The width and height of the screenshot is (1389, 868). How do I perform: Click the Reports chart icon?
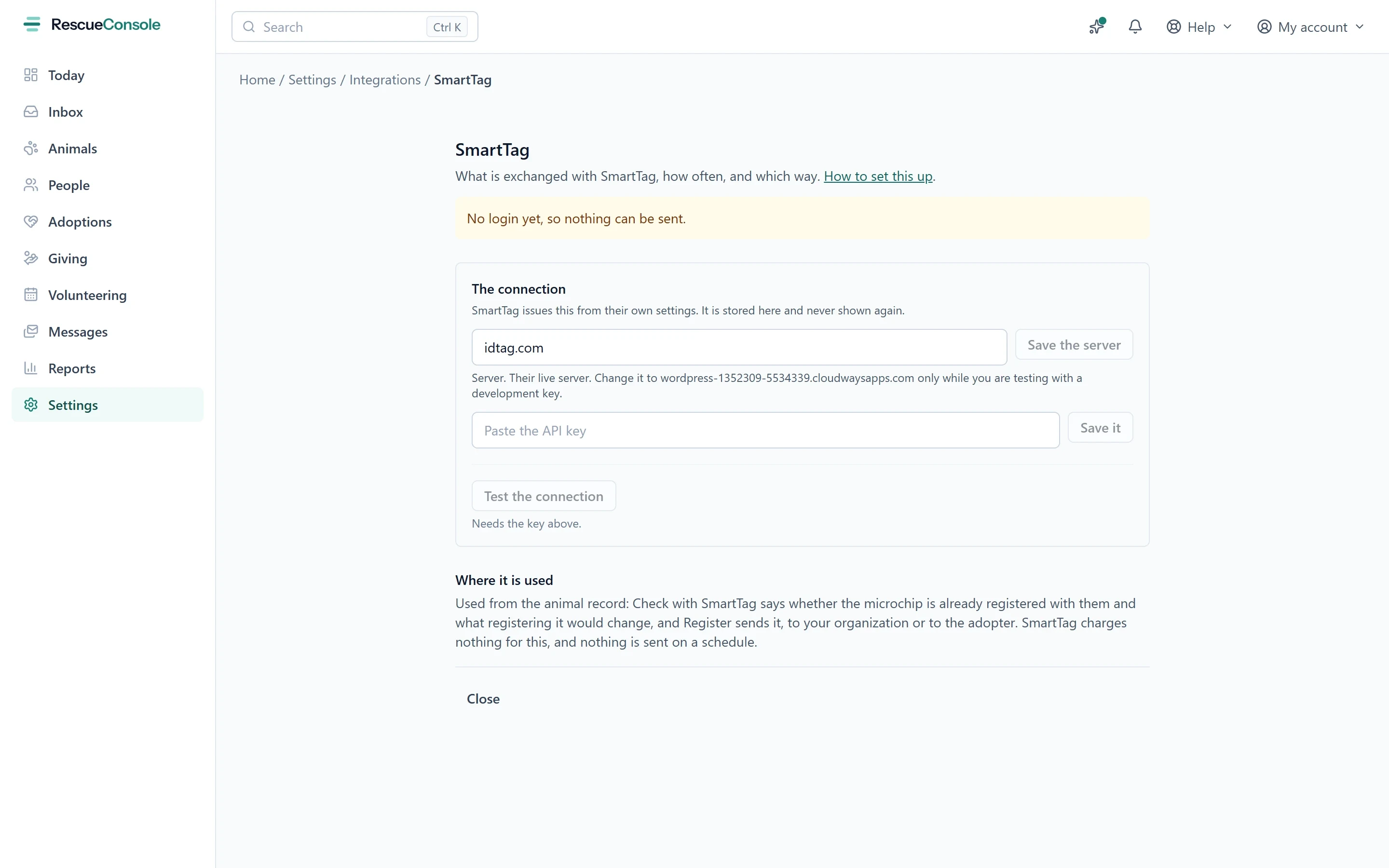pyautogui.click(x=31, y=368)
